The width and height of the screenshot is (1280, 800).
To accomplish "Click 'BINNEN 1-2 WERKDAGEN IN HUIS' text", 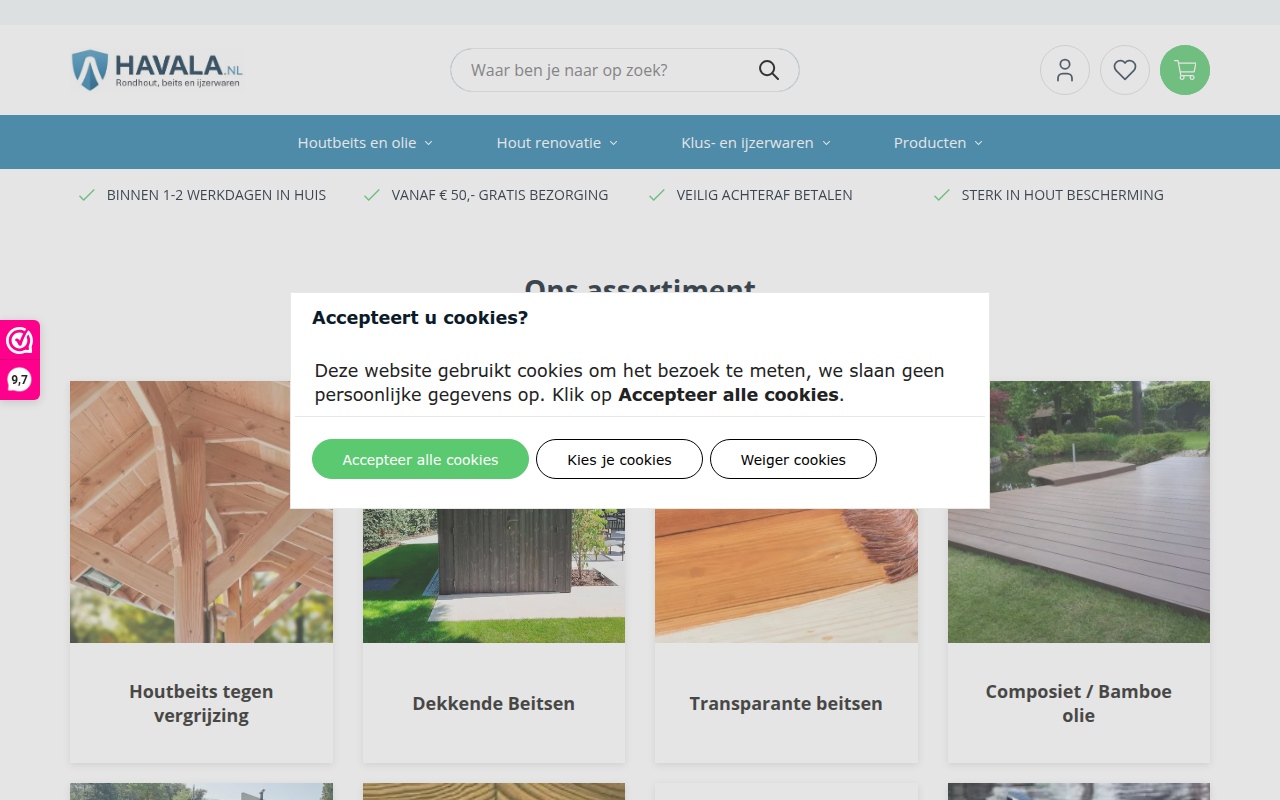I will [x=216, y=195].
